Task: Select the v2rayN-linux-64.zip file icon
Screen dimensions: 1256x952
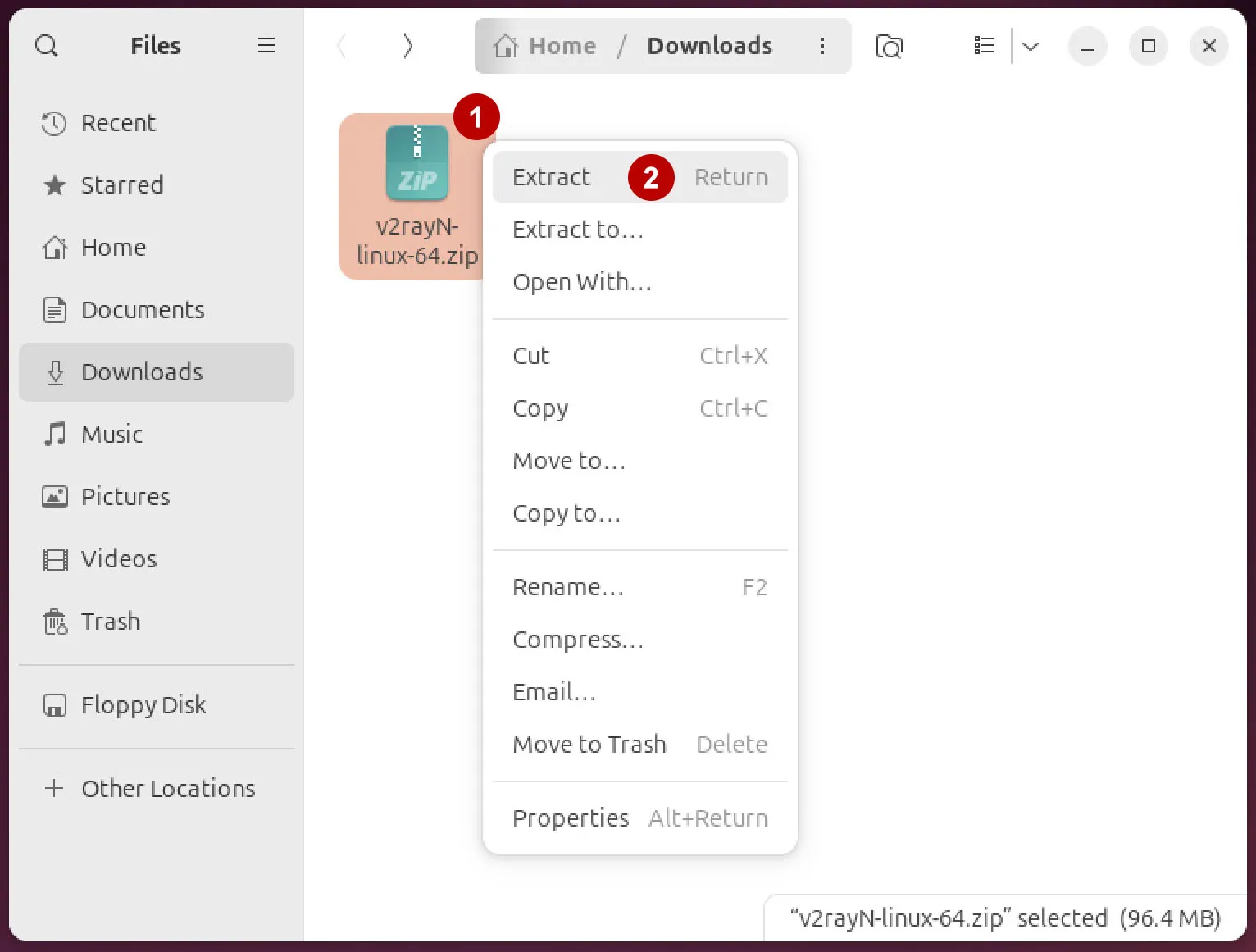Action: [x=416, y=162]
